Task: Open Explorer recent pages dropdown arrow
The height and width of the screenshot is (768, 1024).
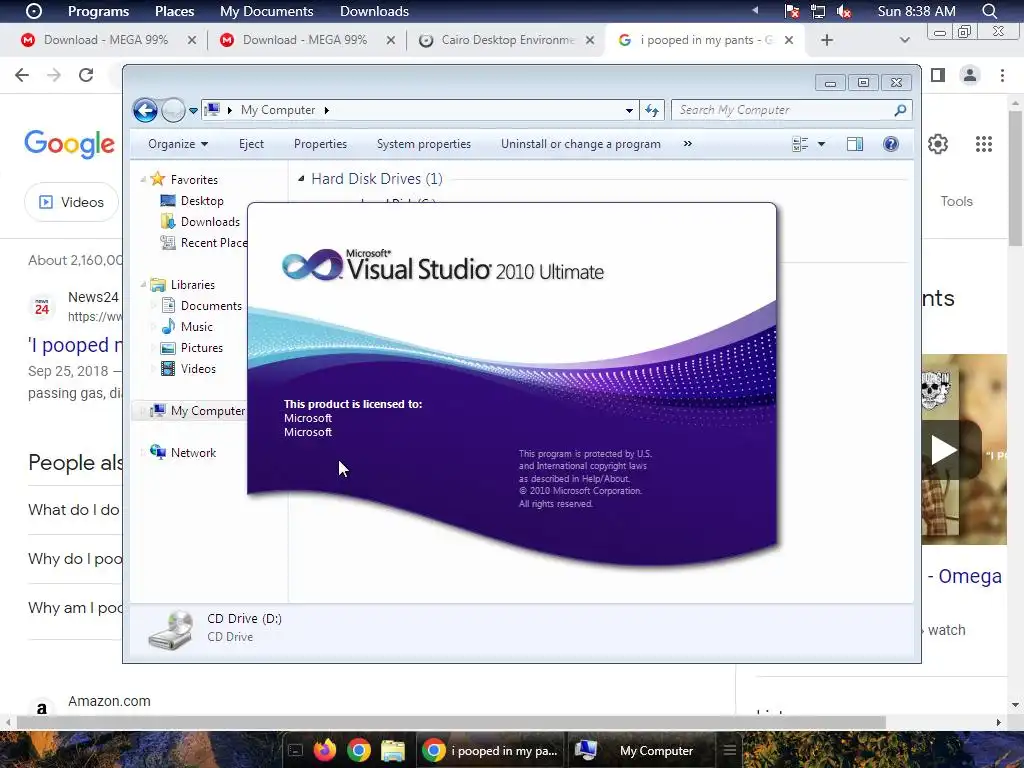Action: [x=193, y=111]
